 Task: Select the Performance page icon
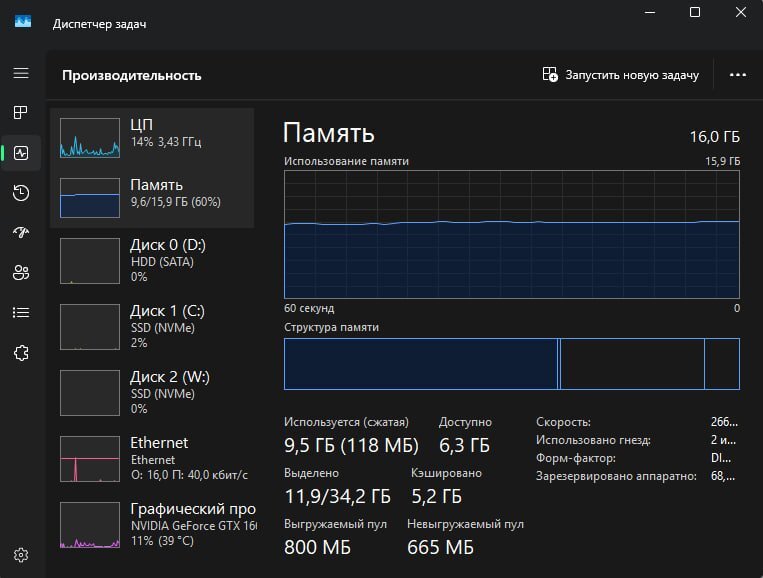coord(21,153)
